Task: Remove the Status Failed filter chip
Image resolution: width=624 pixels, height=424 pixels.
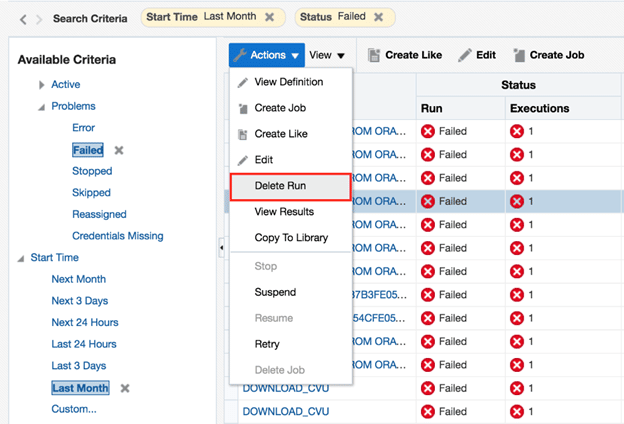Action: click(x=378, y=18)
